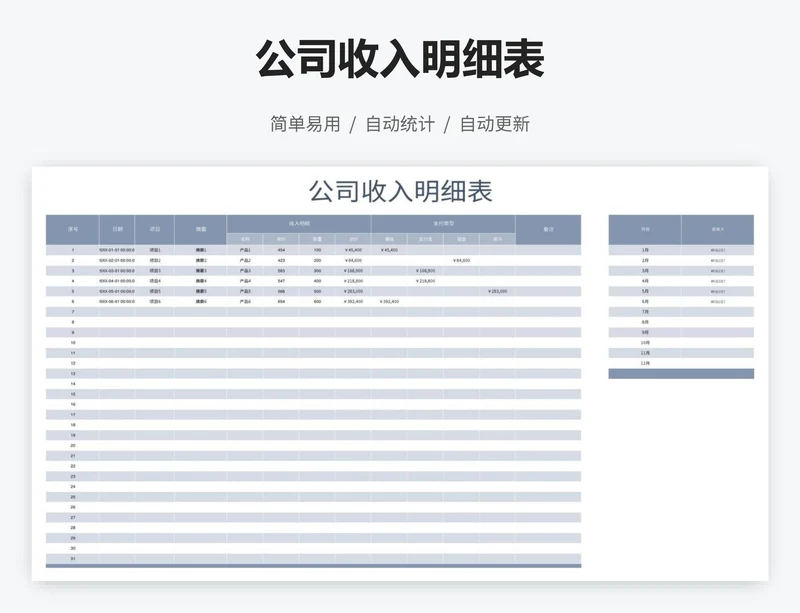Click the 9月 row in summary table
This screenshot has width=800, height=613.
pos(681,332)
